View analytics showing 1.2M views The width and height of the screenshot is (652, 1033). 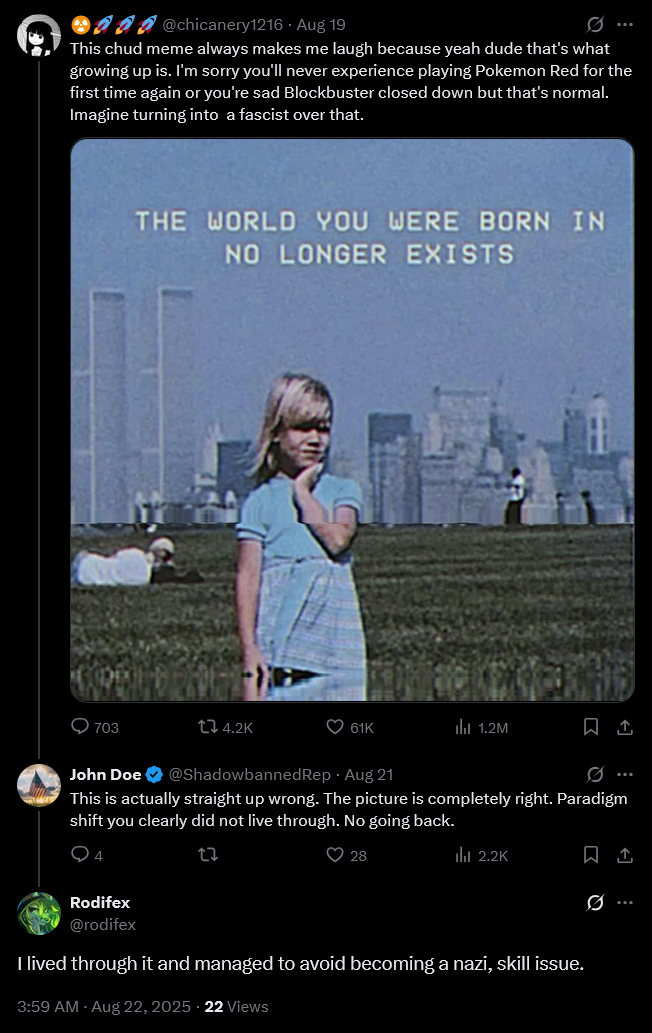tap(481, 727)
